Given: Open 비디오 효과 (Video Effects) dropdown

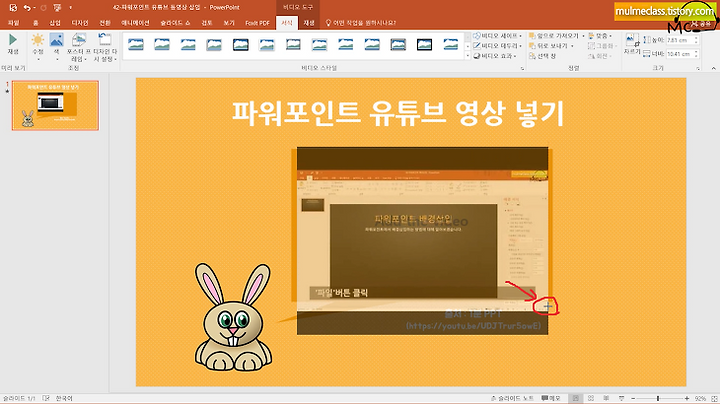Looking at the screenshot, I should [x=495, y=56].
